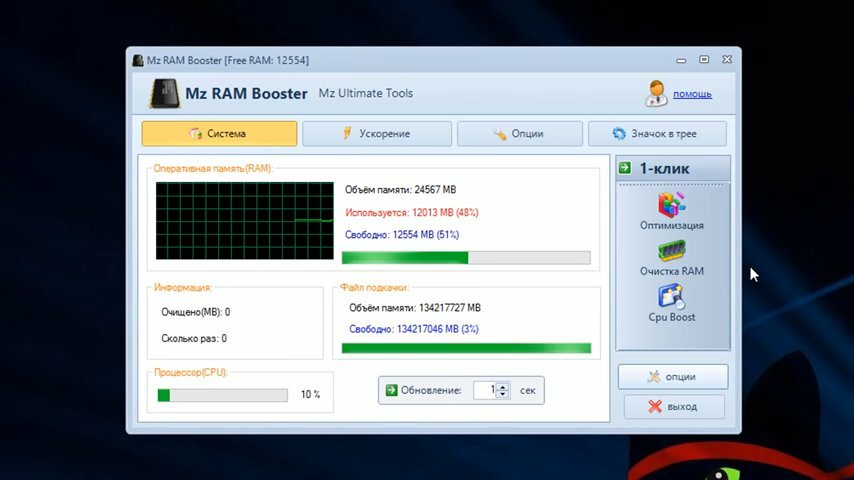Click the lightning icon on Ускорение tab
854x480 pixels.
[x=347, y=133]
